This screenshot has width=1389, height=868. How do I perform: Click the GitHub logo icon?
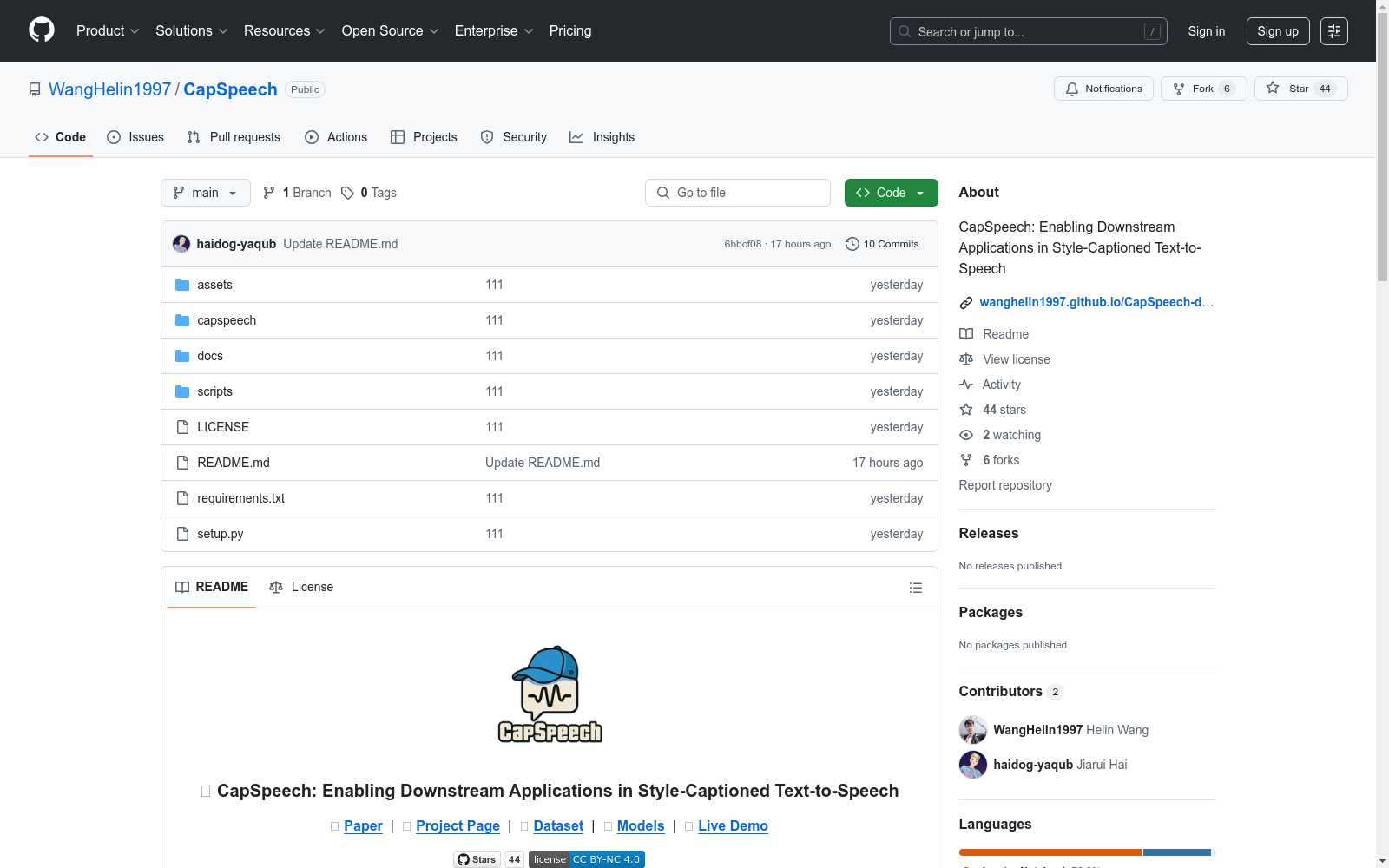coord(42,30)
